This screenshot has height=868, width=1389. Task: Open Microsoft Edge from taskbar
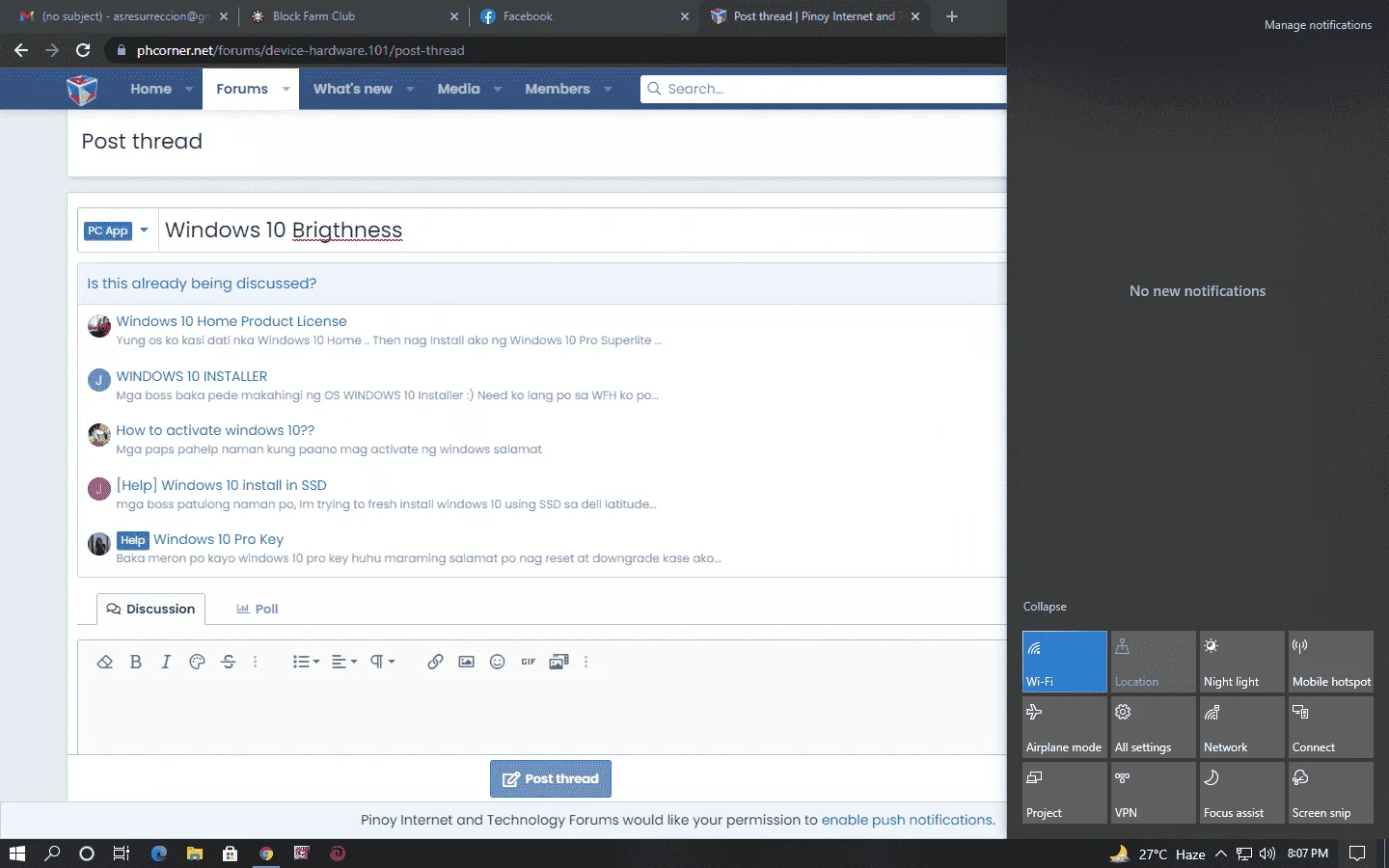click(x=159, y=854)
